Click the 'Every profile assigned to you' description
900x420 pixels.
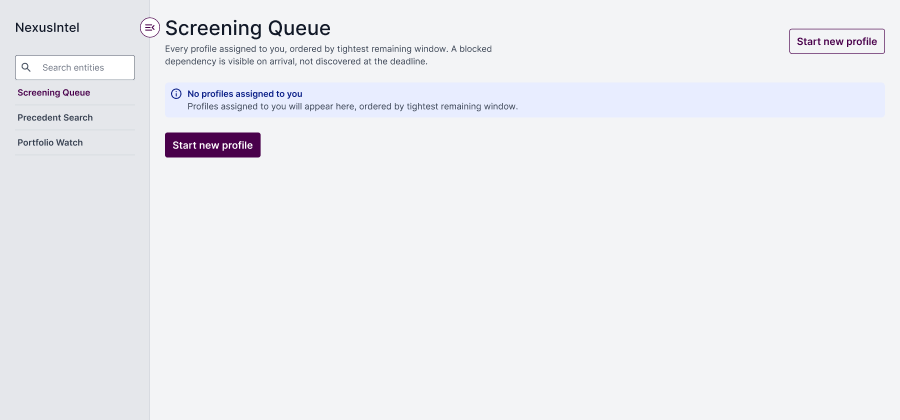[x=328, y=55]
